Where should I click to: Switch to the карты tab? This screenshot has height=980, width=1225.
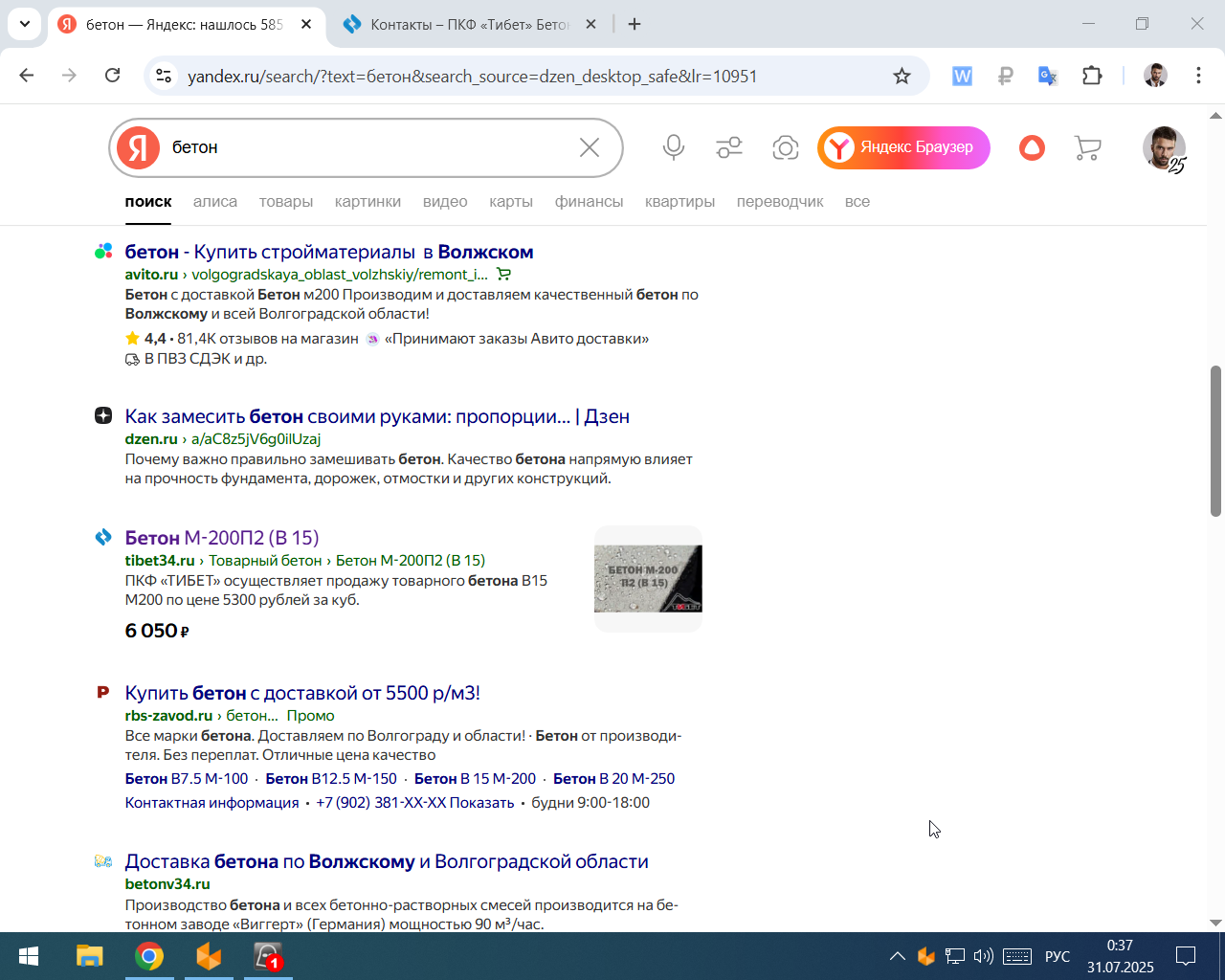pyautogui.click(x=511, y=202)
